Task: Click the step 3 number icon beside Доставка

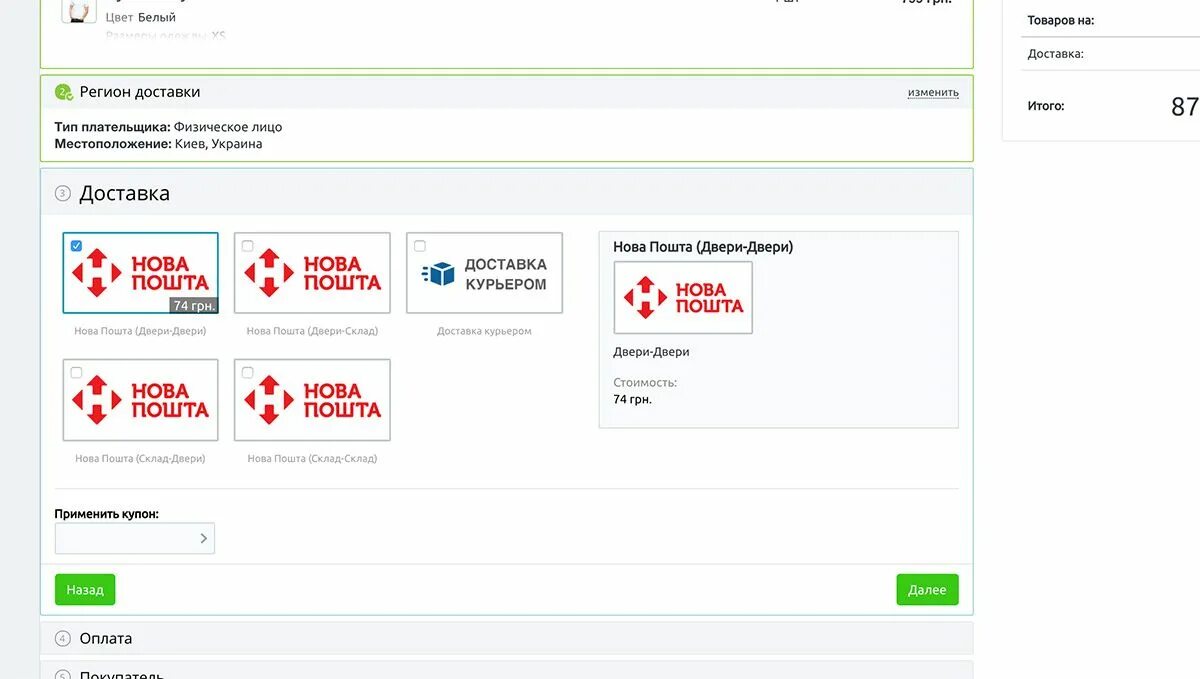Action: click(63, 194)
